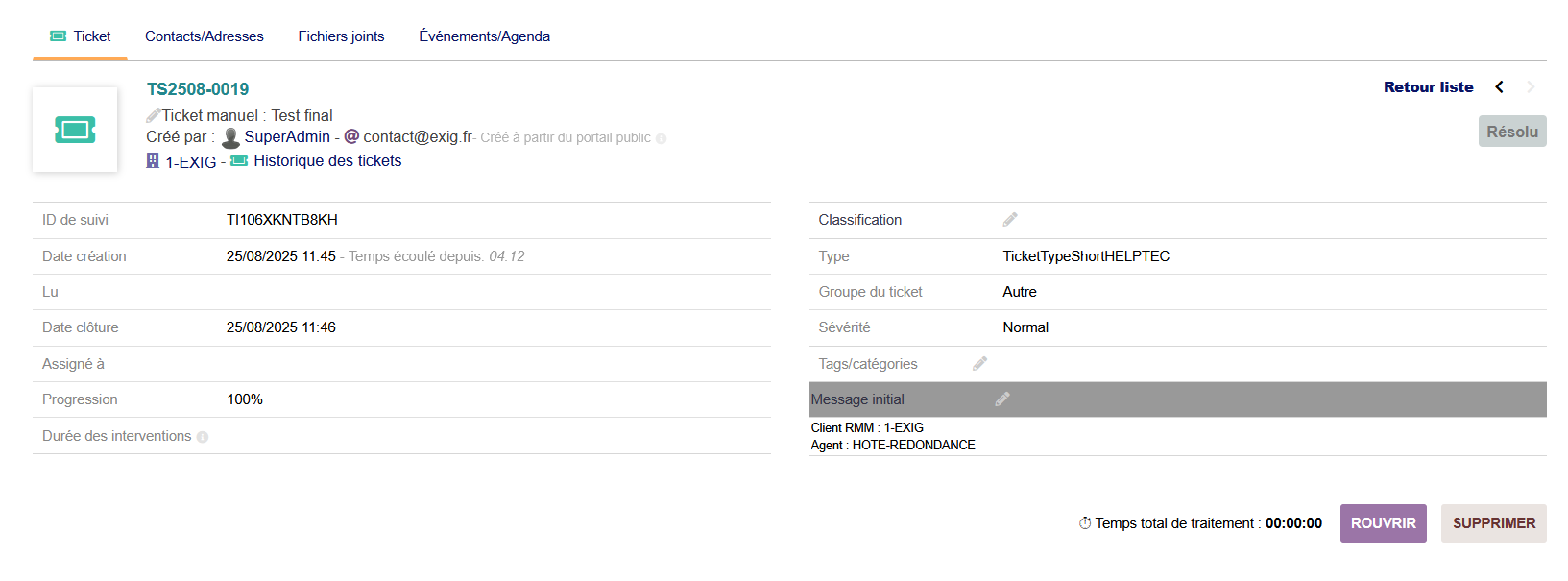The height and width of the screenshot is (581, 1568).
Task: Switch to the Fichiers joints tab
Action: (x=341, y=36)
